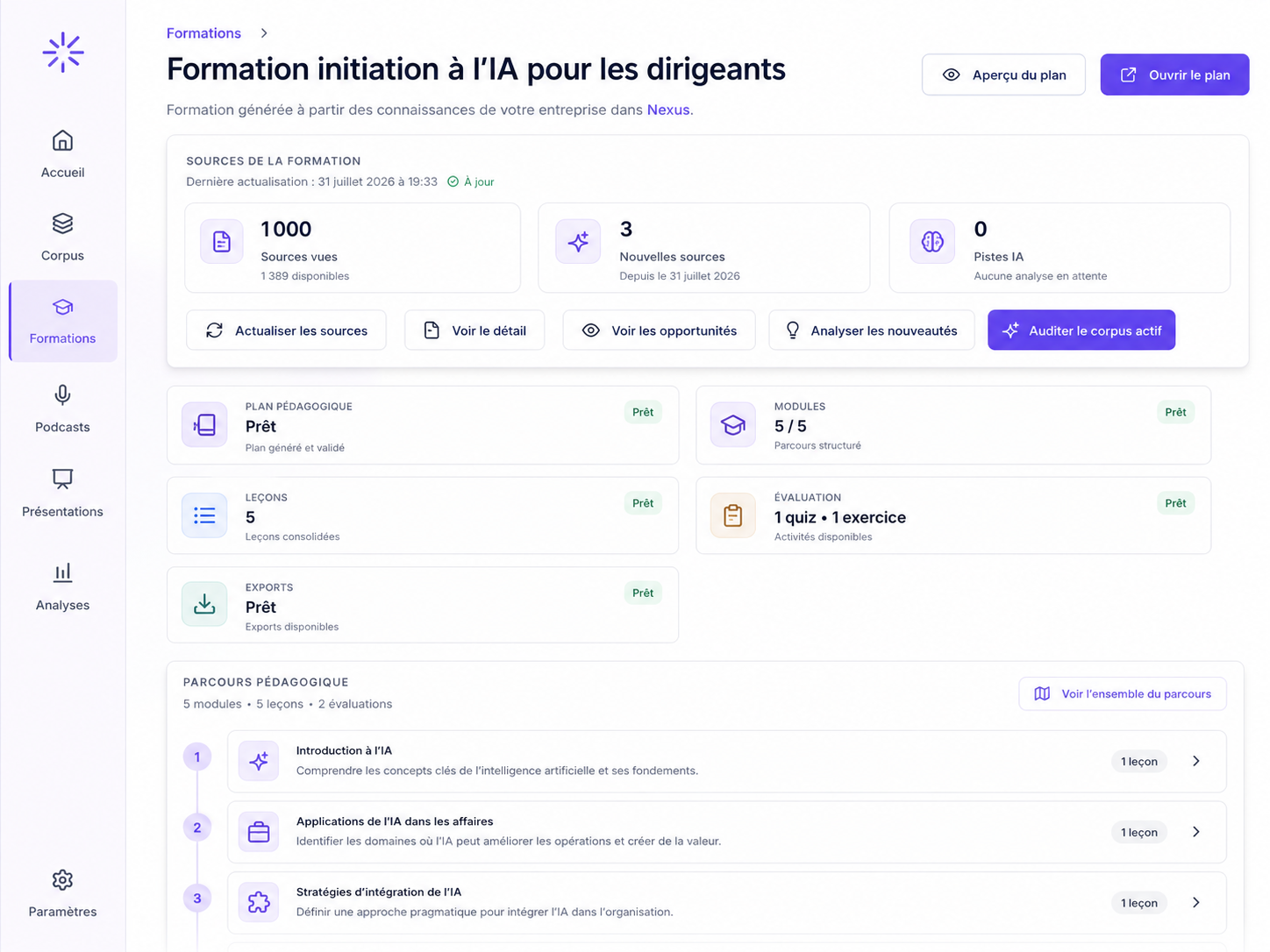Viewport: 1270px width, 952px height.
Task: Click Prêt badge on Modules card
Action: (1175, 412)
